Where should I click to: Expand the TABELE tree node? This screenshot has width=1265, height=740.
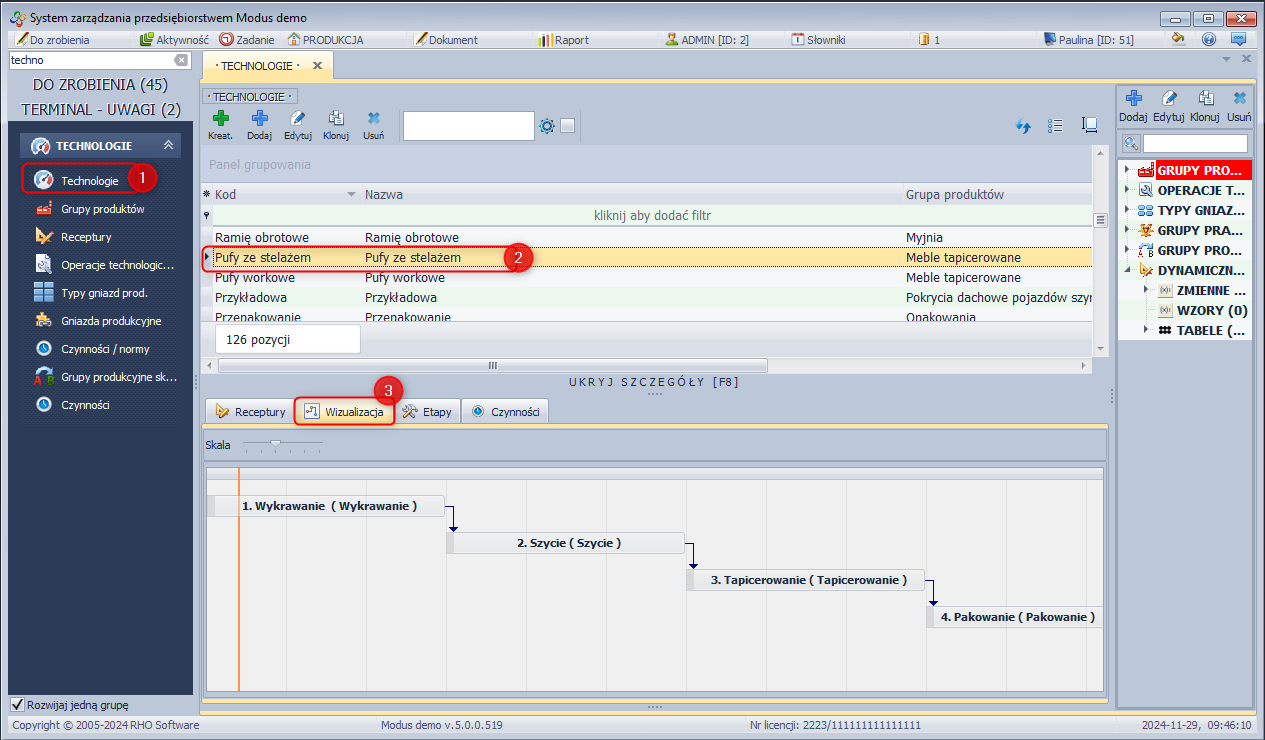(x=1146, y=330)
